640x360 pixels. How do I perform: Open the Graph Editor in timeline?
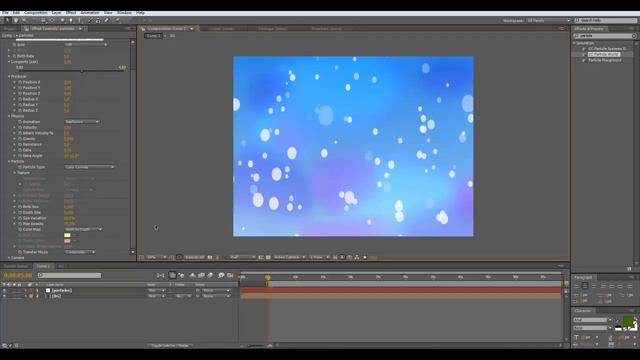point(230,276)
